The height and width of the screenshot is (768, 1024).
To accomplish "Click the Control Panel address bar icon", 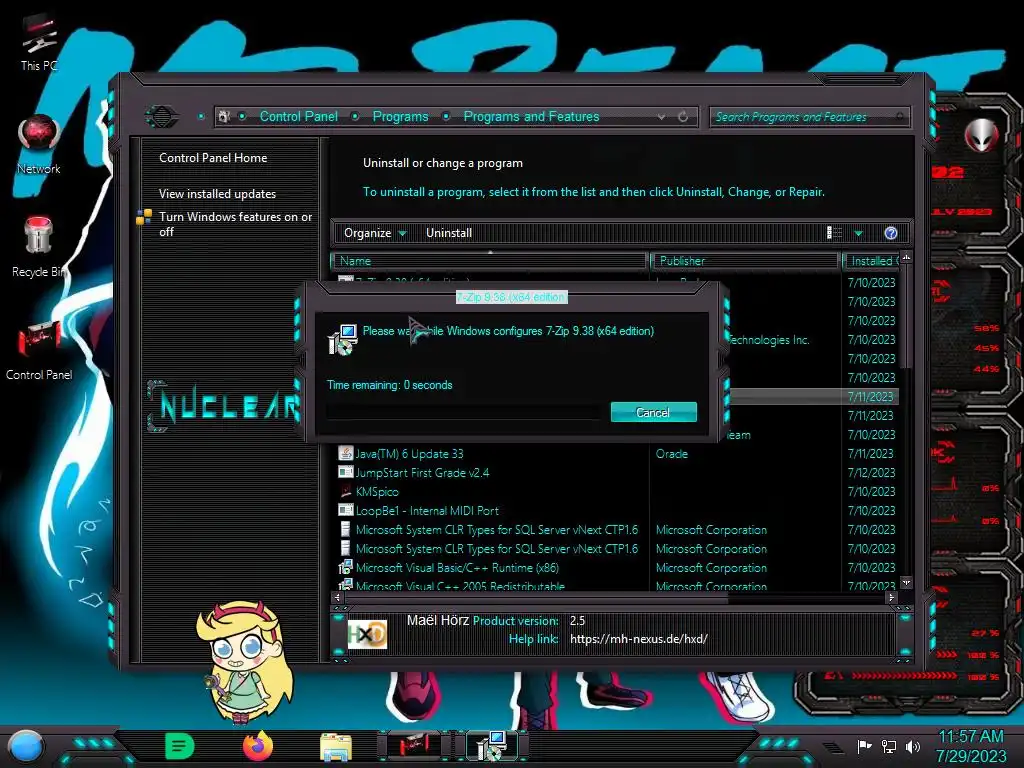I will 224,117.
